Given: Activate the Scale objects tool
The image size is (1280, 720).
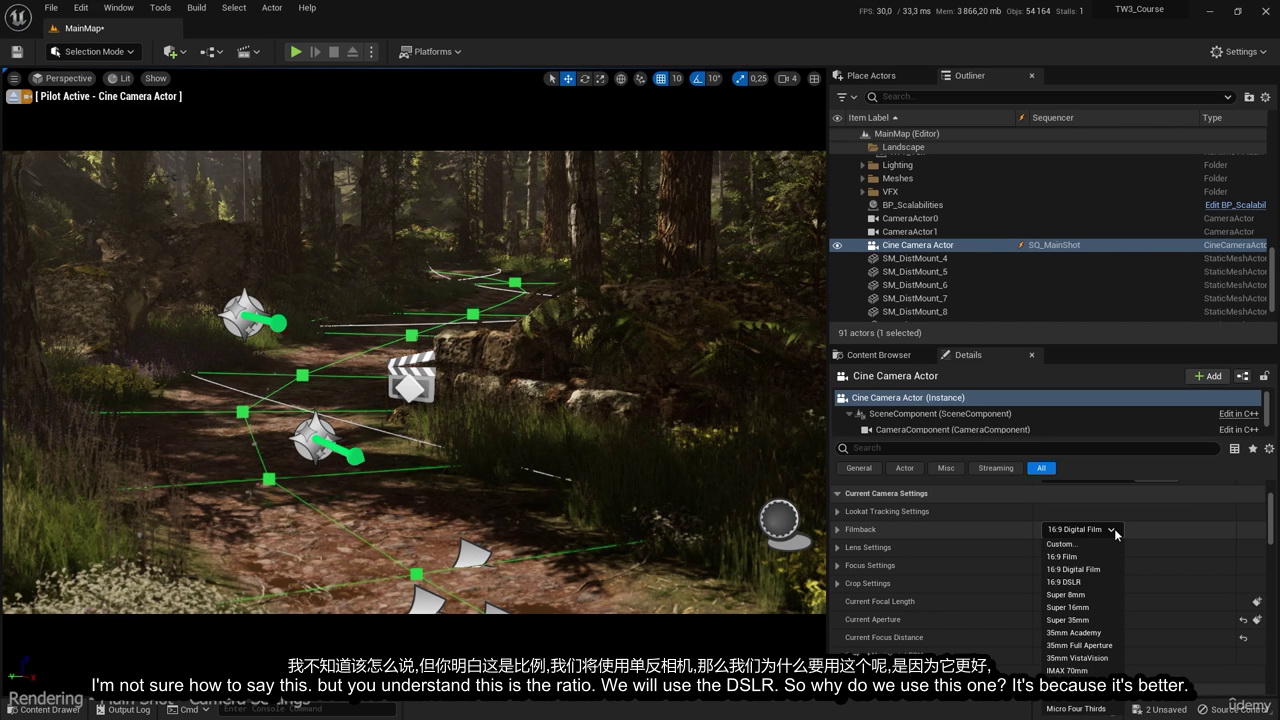Looking at the screenshot, I should coord(601,78).
